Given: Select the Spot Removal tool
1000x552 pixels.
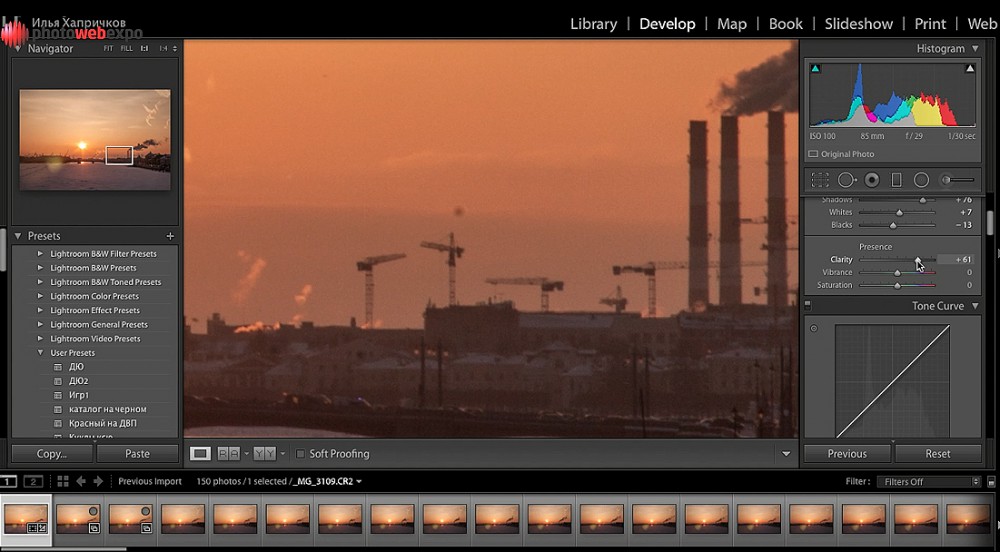Looking at the screenshot, I should point(846,180).
